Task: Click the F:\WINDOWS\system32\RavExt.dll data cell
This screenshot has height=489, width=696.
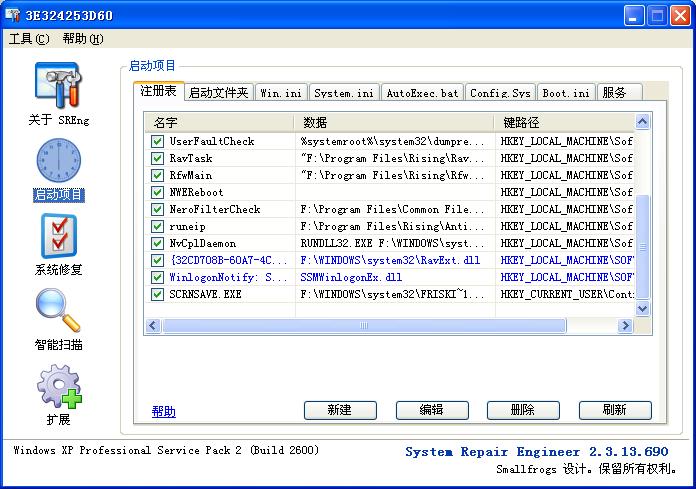Action: click(x=390, y=260)
